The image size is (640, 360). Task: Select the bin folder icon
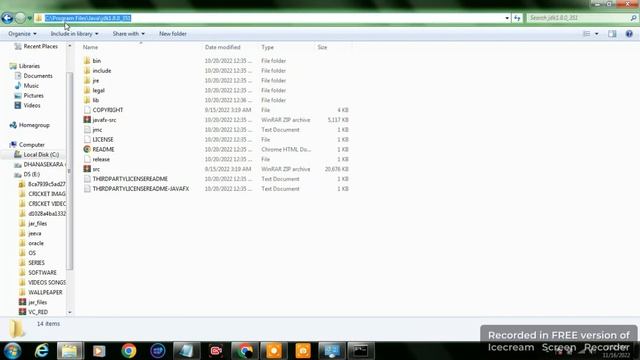[x=87, y=61]
